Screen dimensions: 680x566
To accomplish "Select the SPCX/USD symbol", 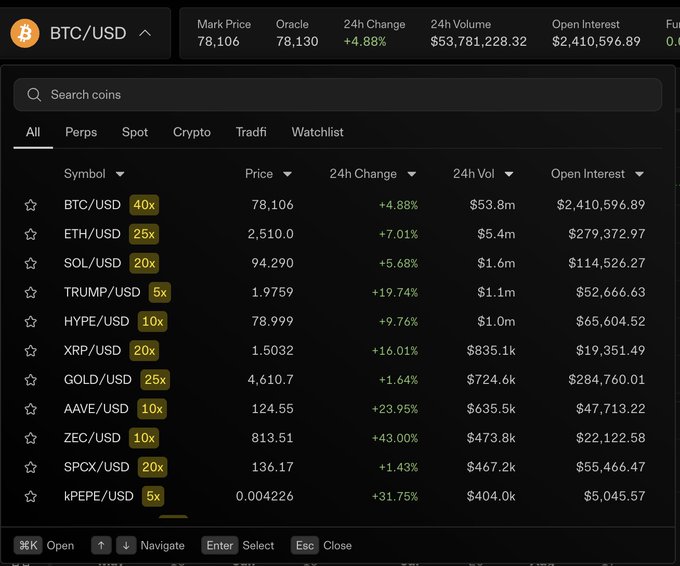I will coord(96,467).
